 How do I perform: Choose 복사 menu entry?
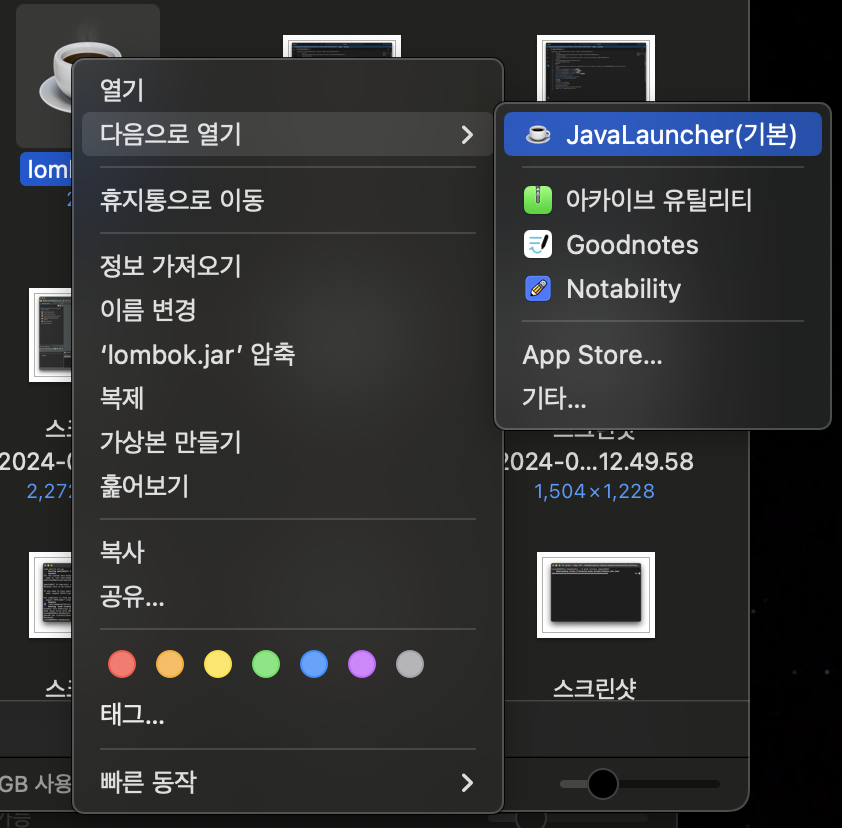click(287, 552)
